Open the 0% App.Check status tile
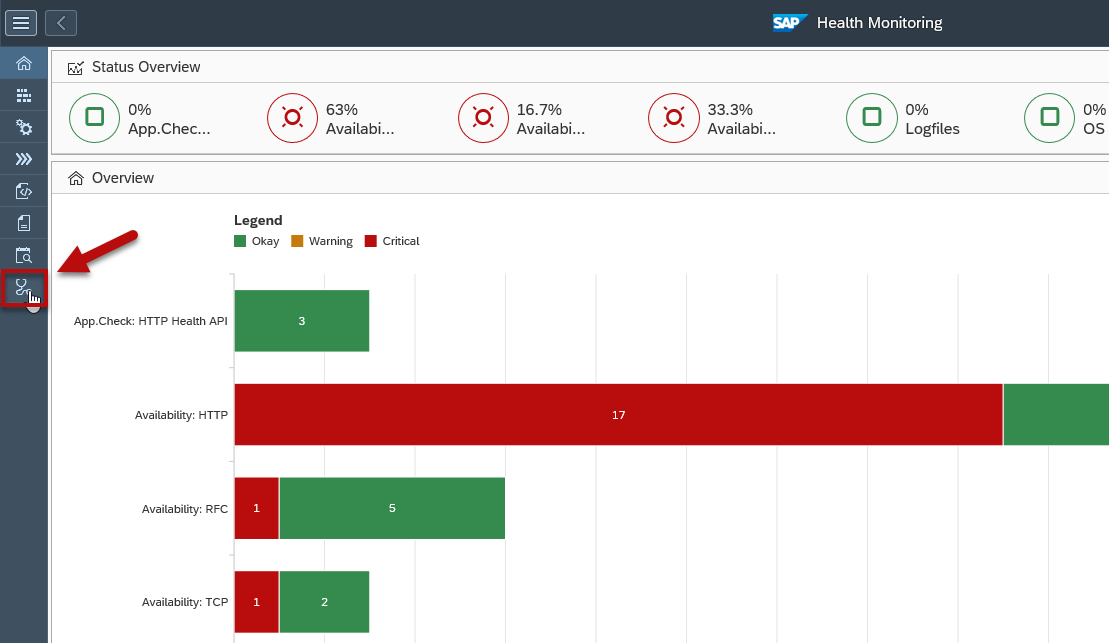1109x643 pixels. (140, 118)
